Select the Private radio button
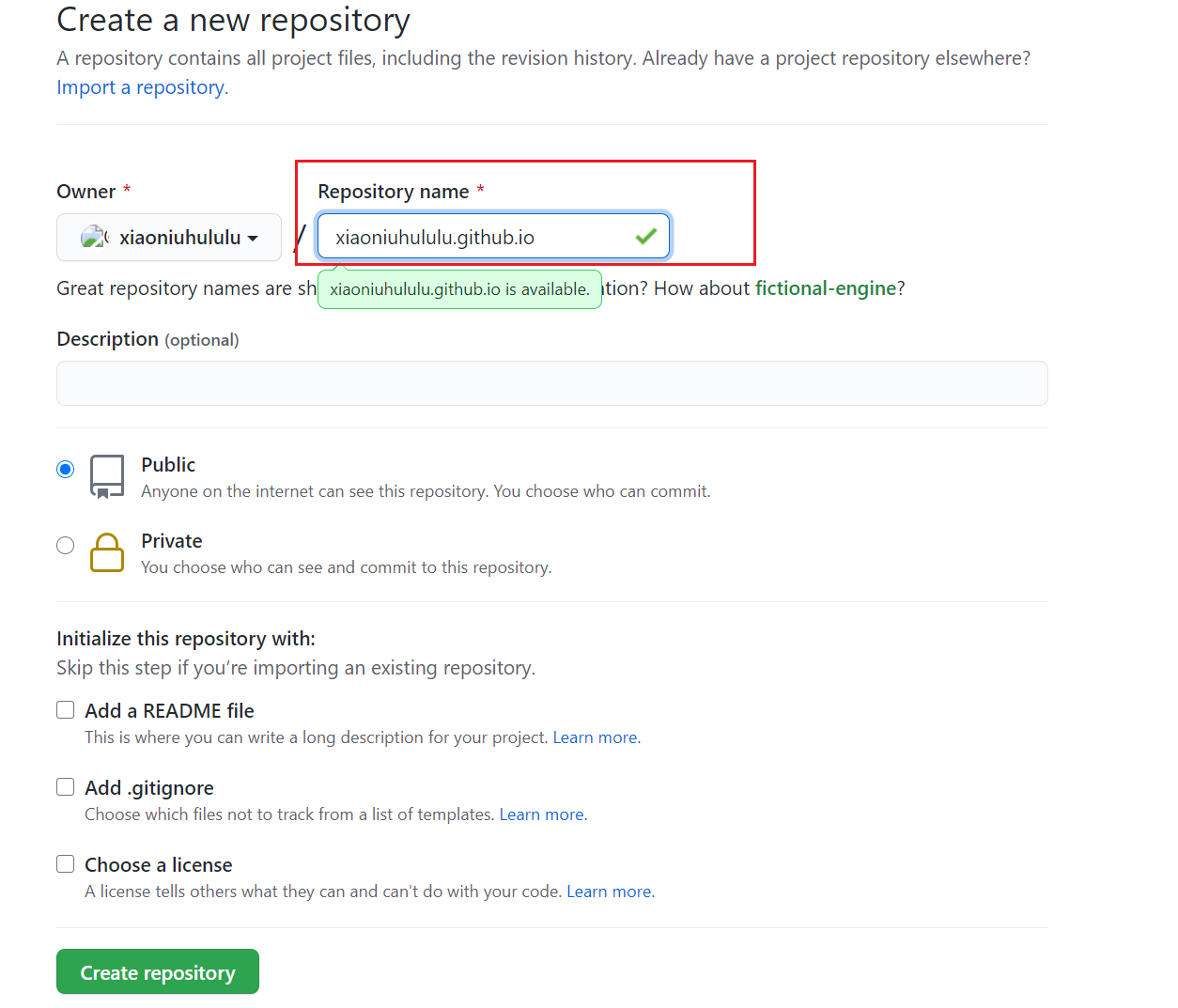 (65, 545)
